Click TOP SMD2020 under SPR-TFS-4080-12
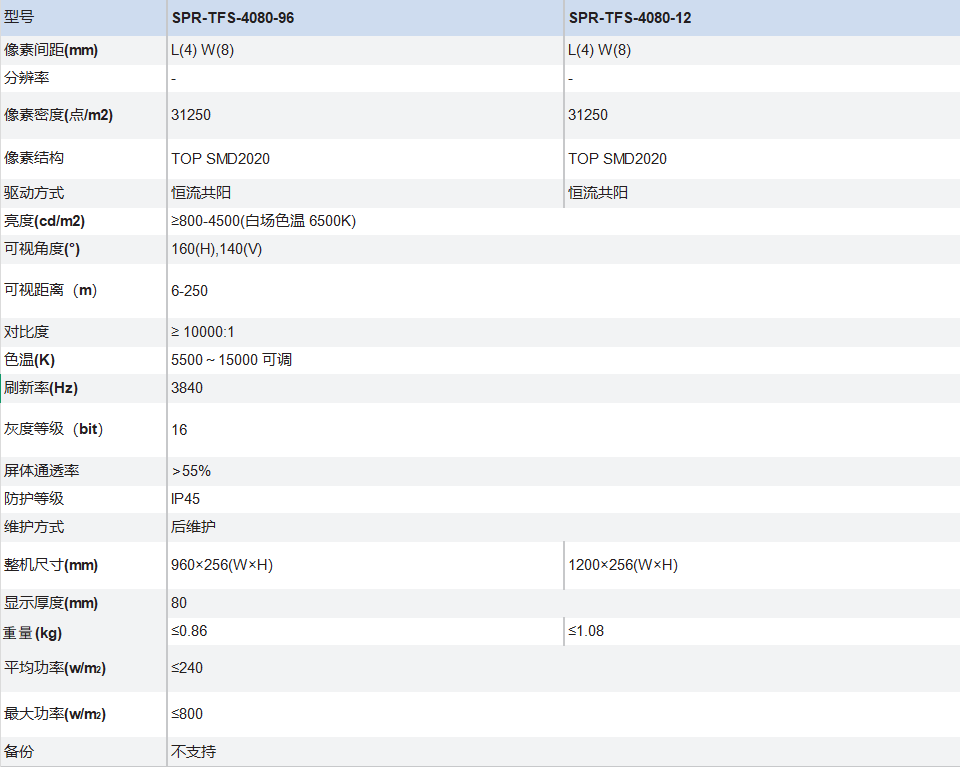 point(617,159)
